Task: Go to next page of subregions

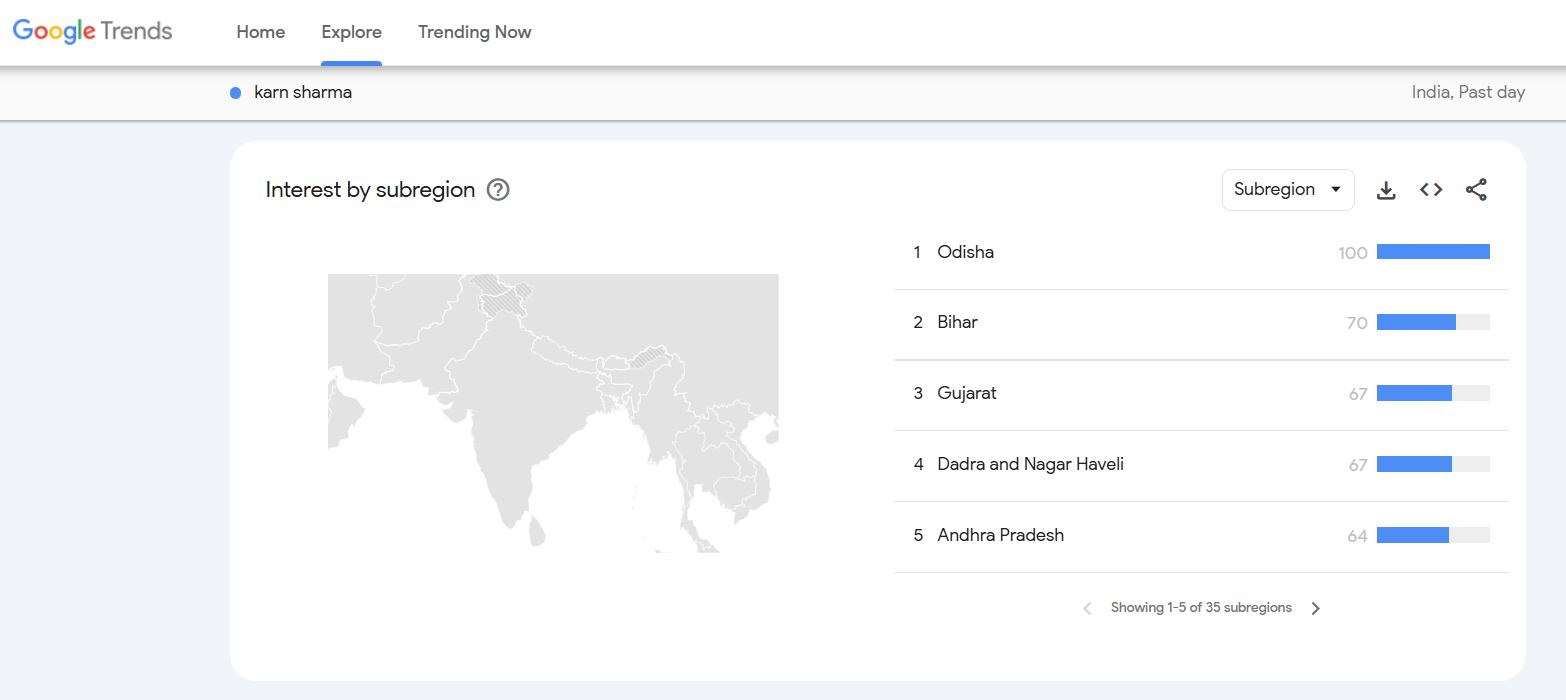Action: click(1316, 608)
